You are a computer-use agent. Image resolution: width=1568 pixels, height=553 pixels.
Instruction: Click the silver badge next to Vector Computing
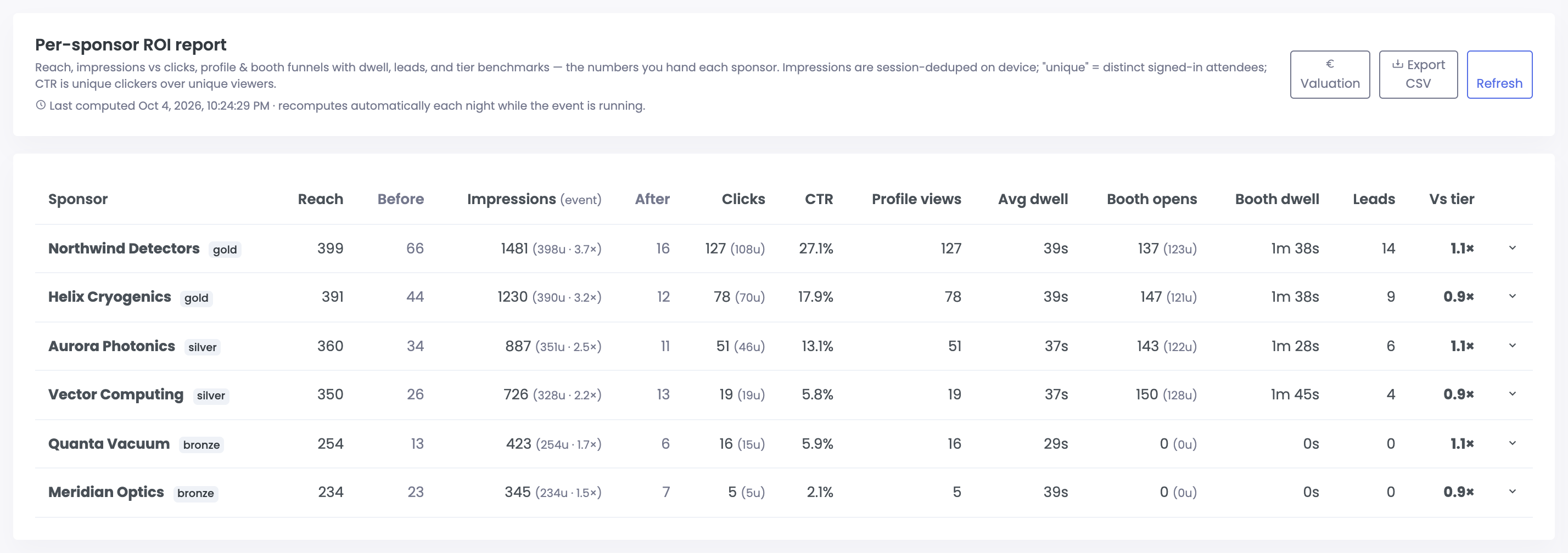click(211, 396)
